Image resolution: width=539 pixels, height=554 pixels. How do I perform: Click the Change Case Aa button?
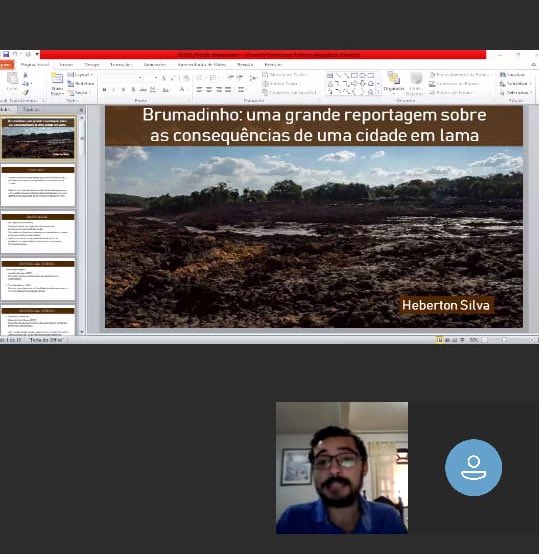166,90
